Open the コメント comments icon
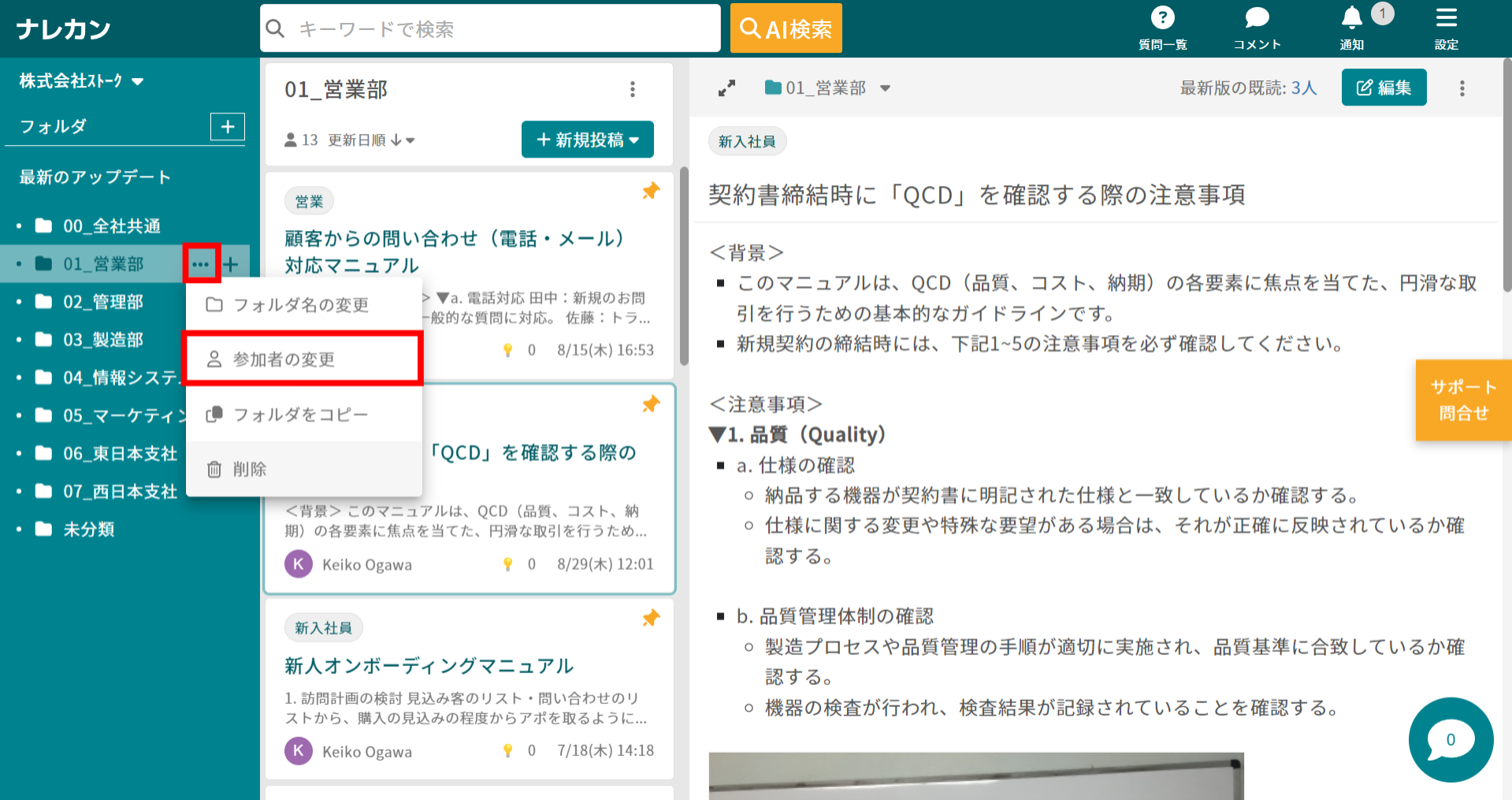The width and height of the screenshot is (1512, 800). click(x=1257, y=28)
